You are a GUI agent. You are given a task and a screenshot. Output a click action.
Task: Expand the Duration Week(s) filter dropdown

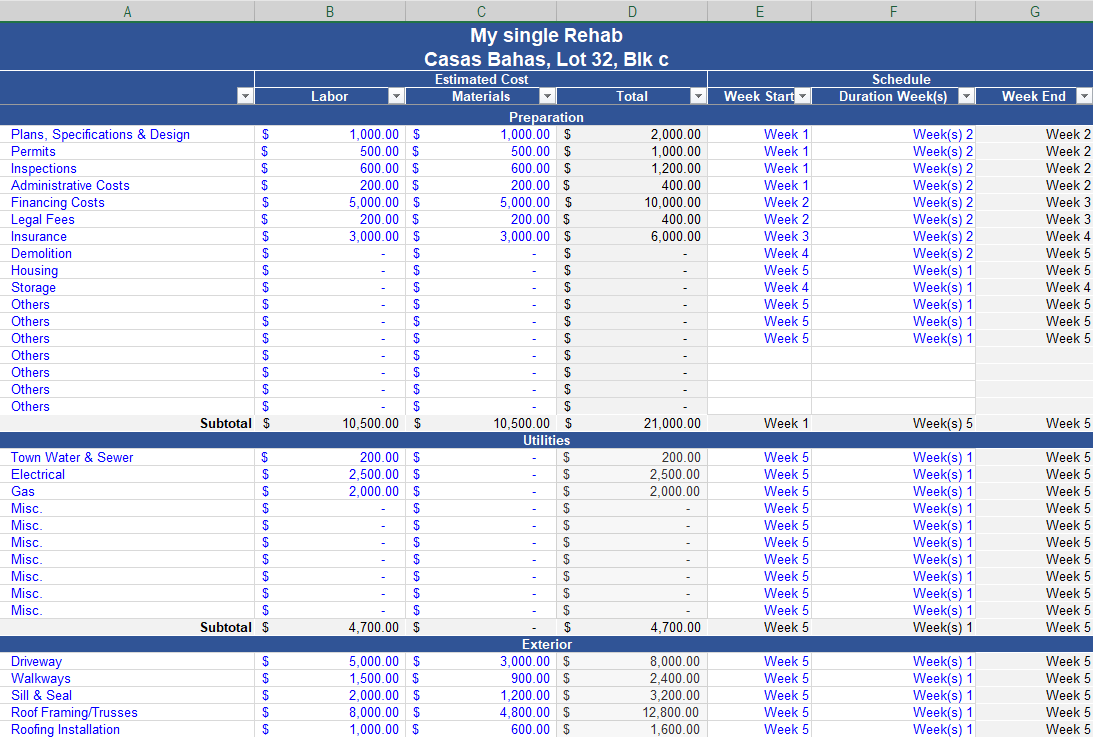tap(966, 96)
